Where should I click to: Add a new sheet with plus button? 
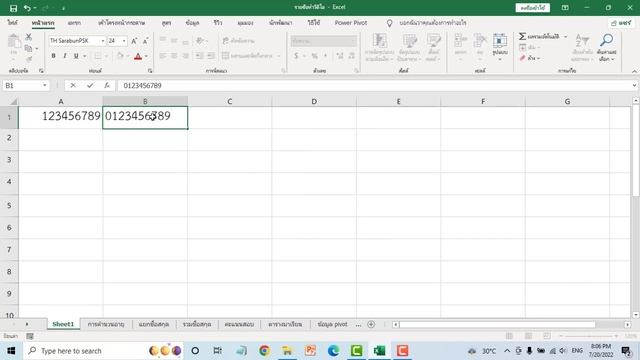[371, 324]
